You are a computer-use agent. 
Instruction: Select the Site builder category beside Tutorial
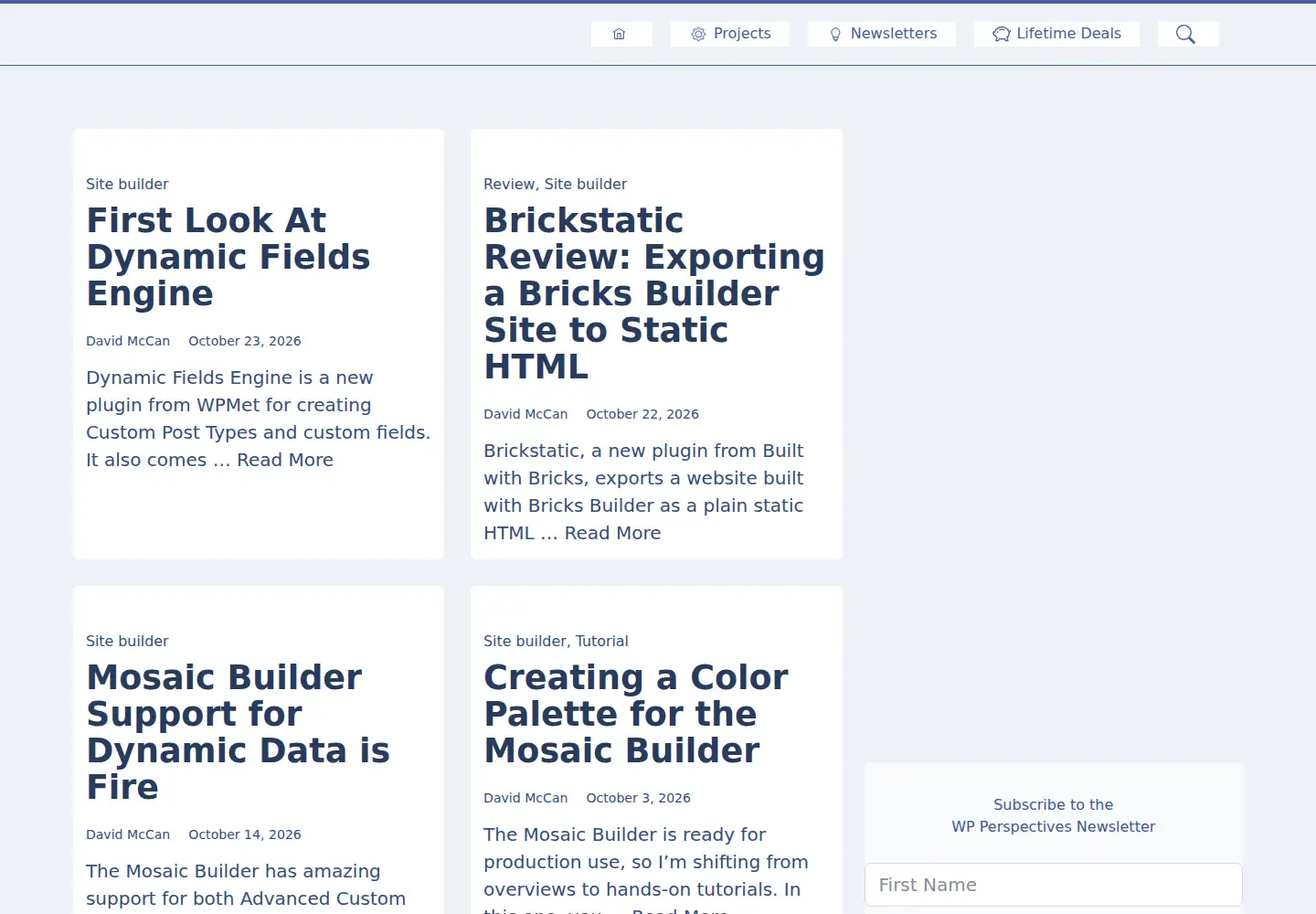pyautogui.click(x=525, y=641)
